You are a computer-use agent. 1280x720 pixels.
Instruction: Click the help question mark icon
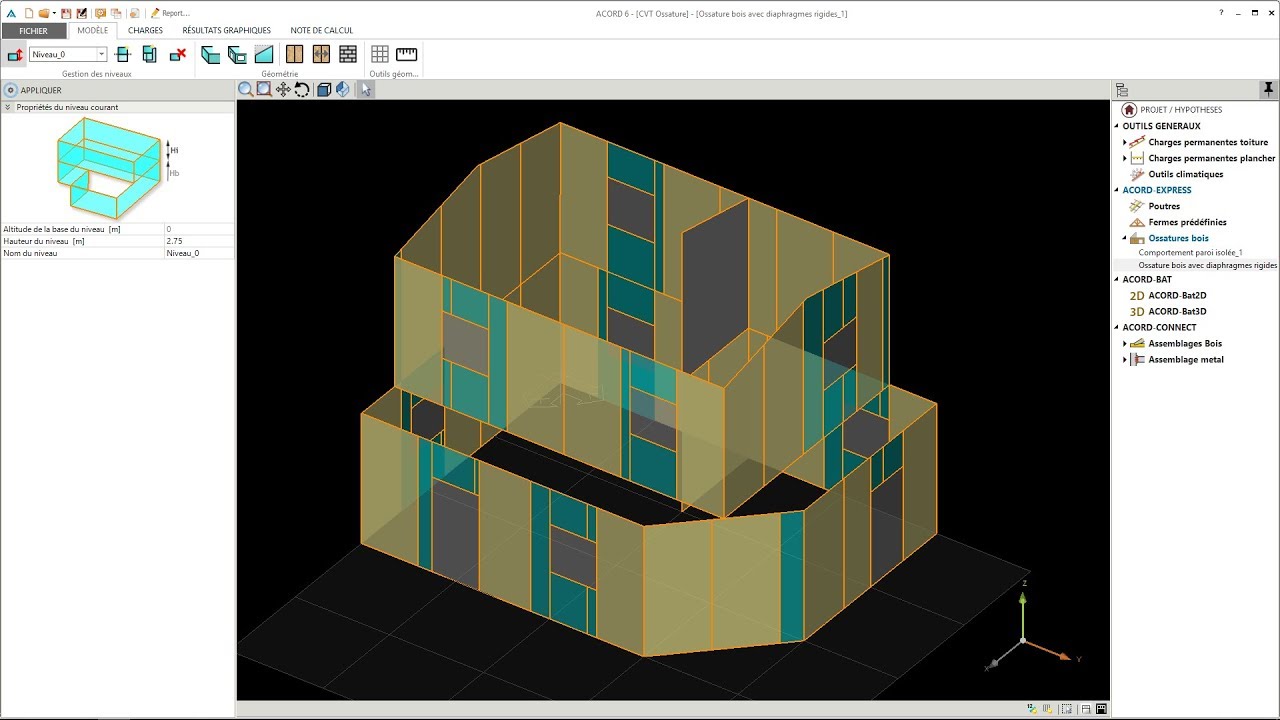coord(1221,13)
